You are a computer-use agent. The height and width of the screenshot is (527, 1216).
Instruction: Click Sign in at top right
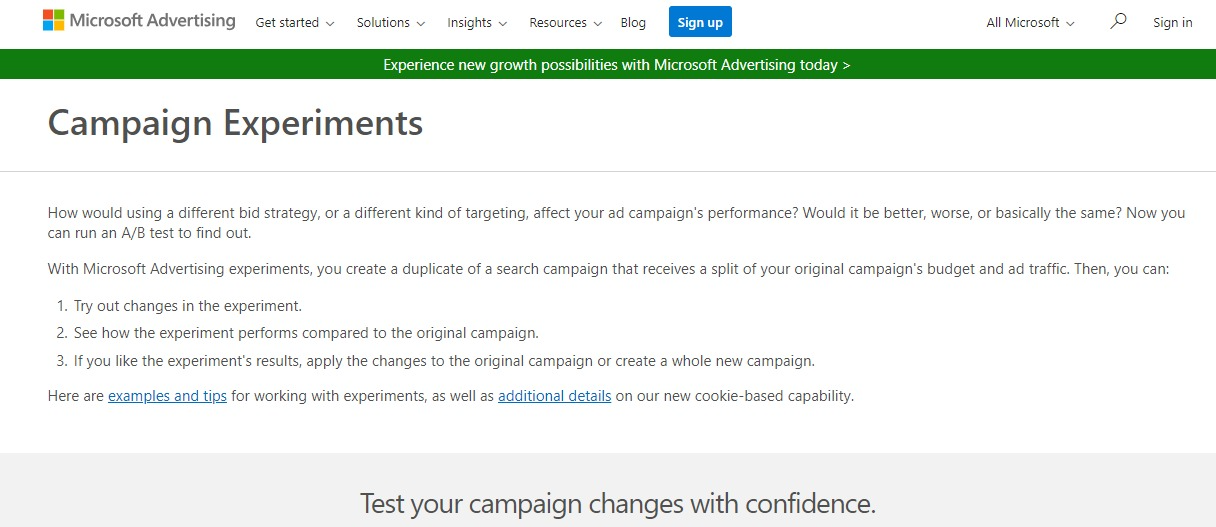1172,22
